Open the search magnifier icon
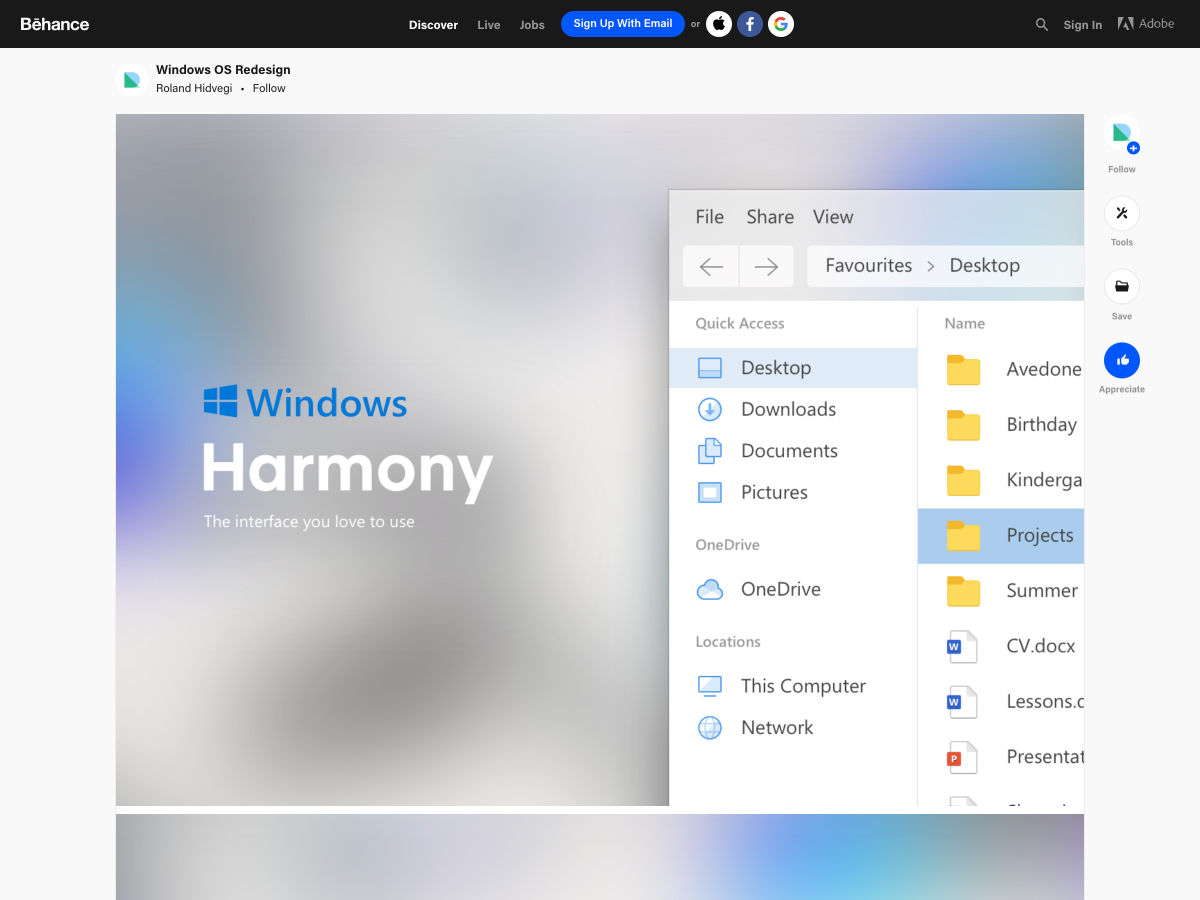 (x=1042, y=24)
